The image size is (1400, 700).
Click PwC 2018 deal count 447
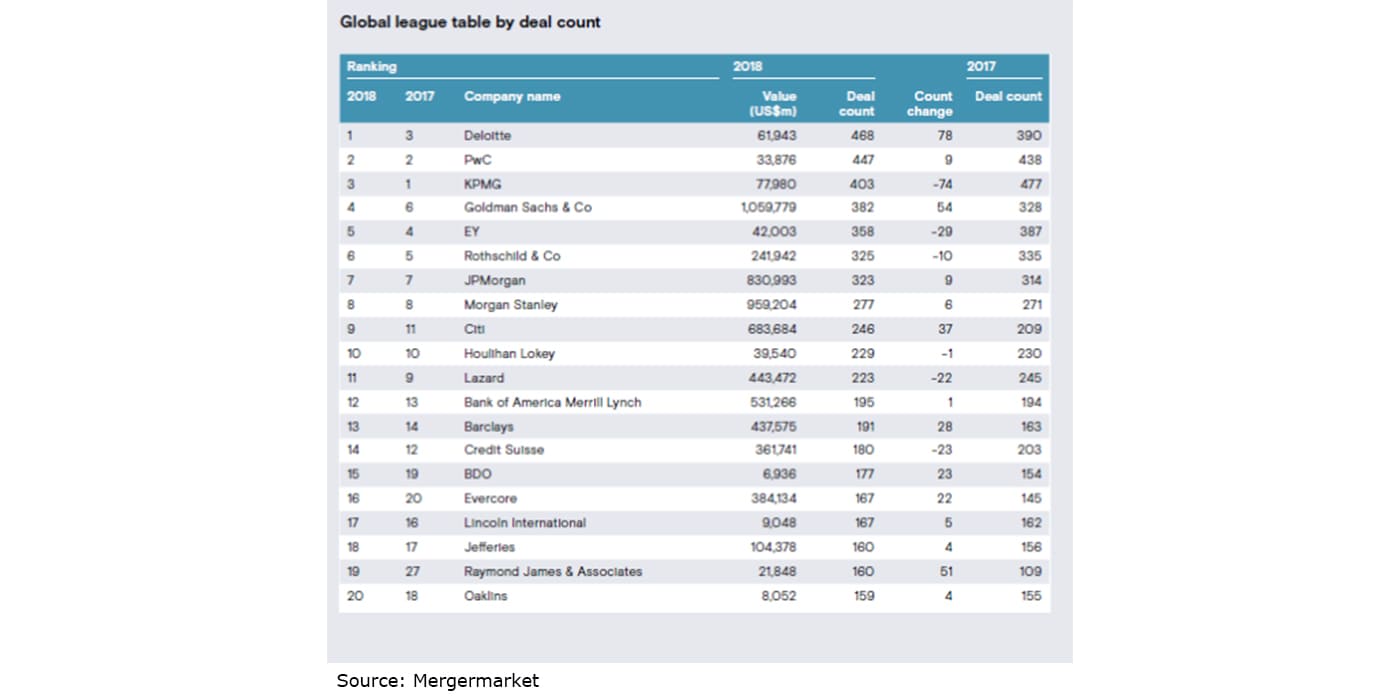point(863,160)
